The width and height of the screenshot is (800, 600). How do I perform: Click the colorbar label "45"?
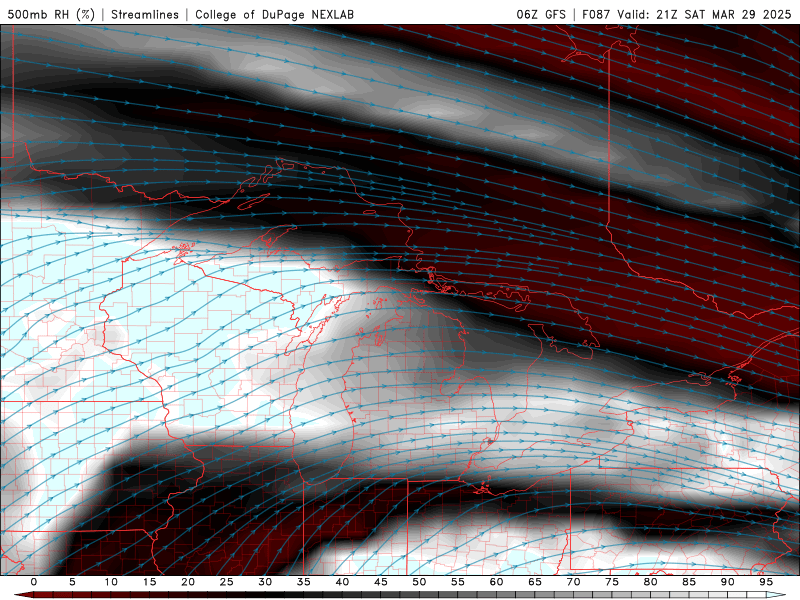[x=381, y=582]
